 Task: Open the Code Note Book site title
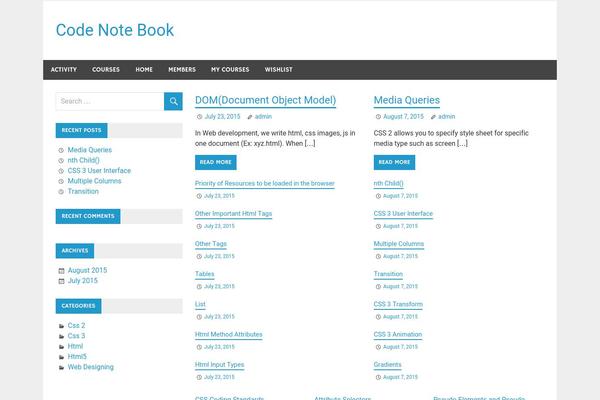[115, 30]
